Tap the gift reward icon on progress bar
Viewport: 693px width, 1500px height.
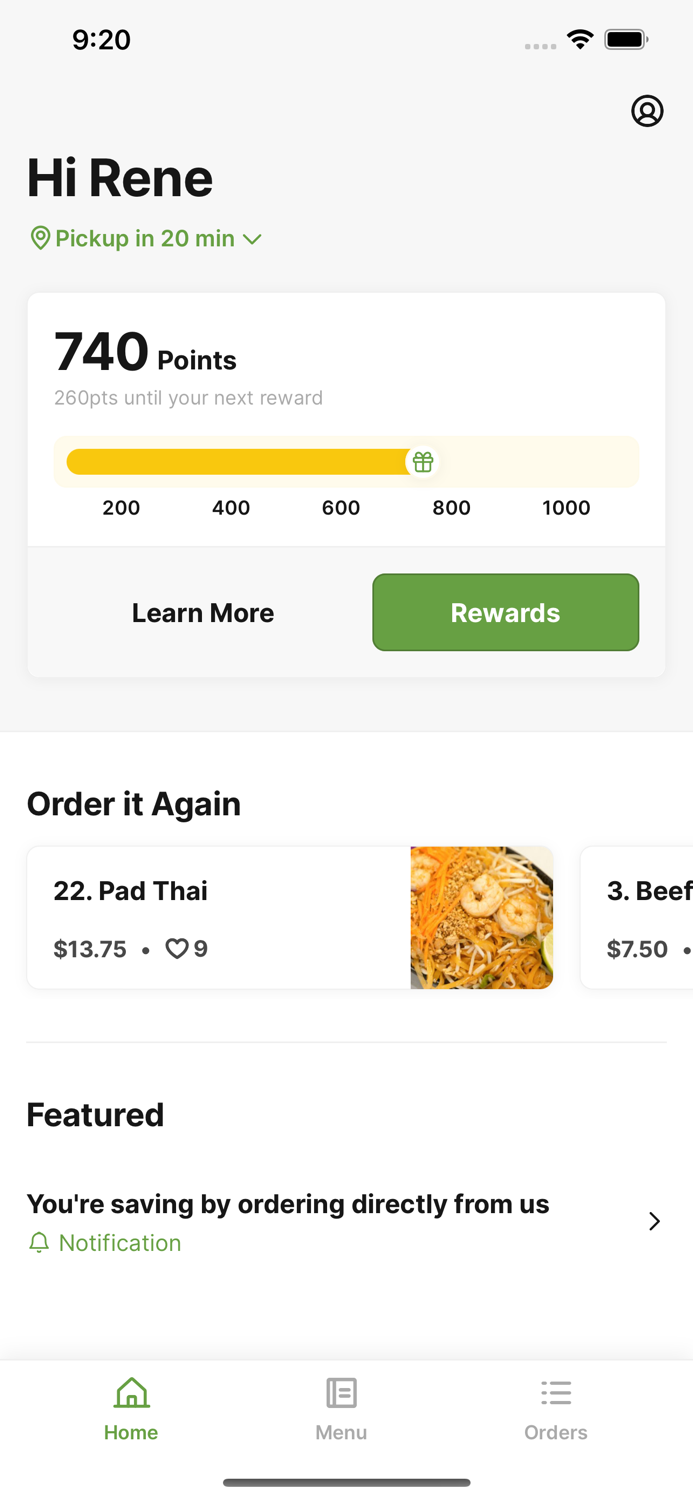click(423, 462)
